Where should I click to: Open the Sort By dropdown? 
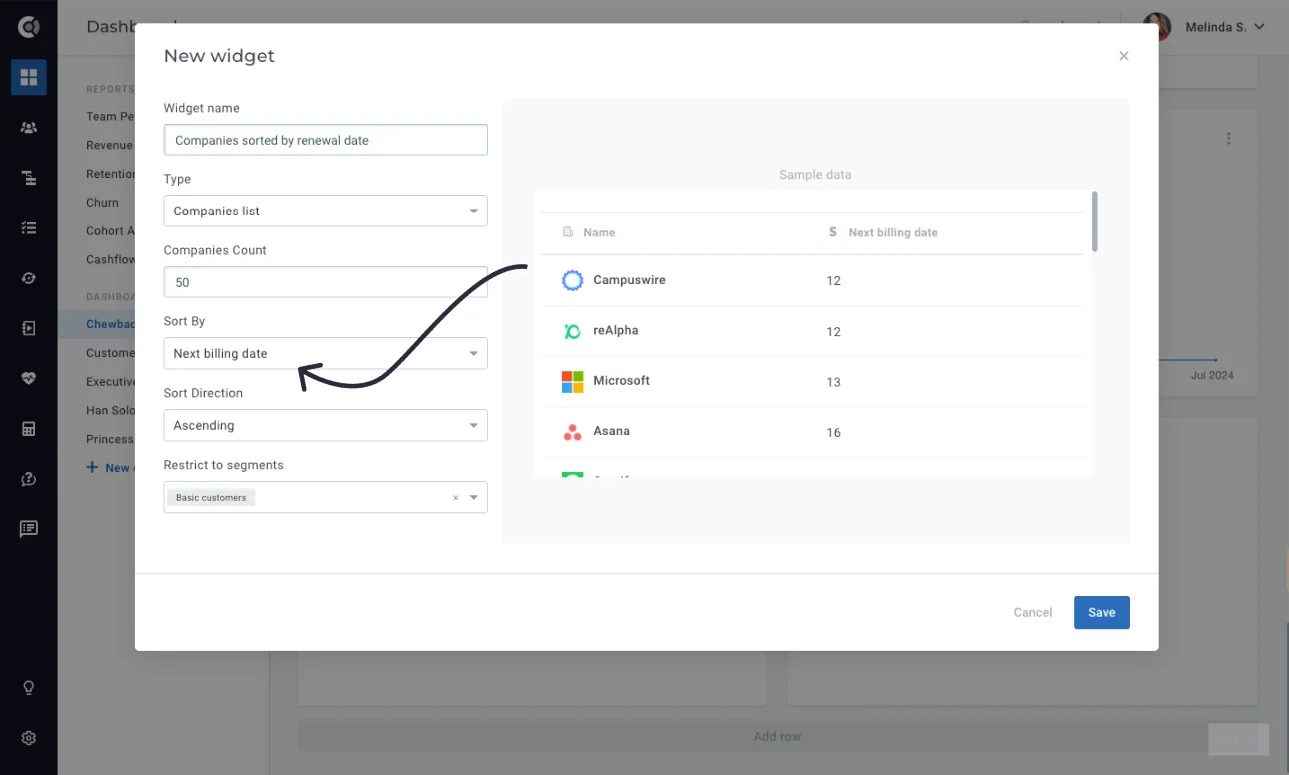326,353
